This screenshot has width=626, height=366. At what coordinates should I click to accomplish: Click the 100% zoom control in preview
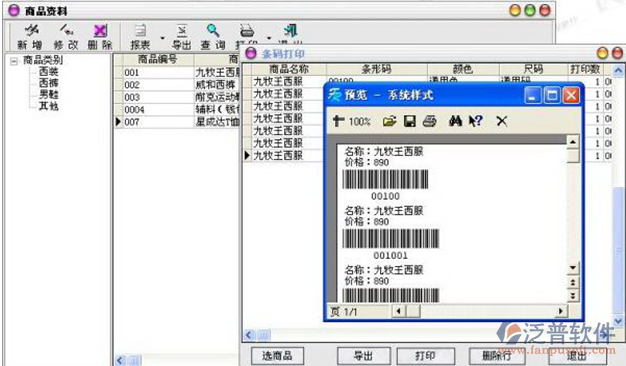359,121
